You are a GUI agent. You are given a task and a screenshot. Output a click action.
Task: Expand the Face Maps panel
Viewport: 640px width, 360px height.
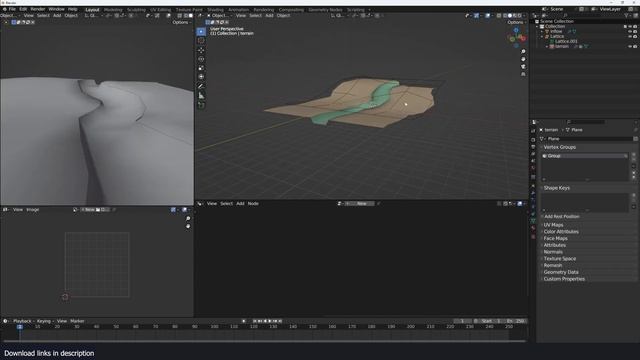(x=556, y=238)
